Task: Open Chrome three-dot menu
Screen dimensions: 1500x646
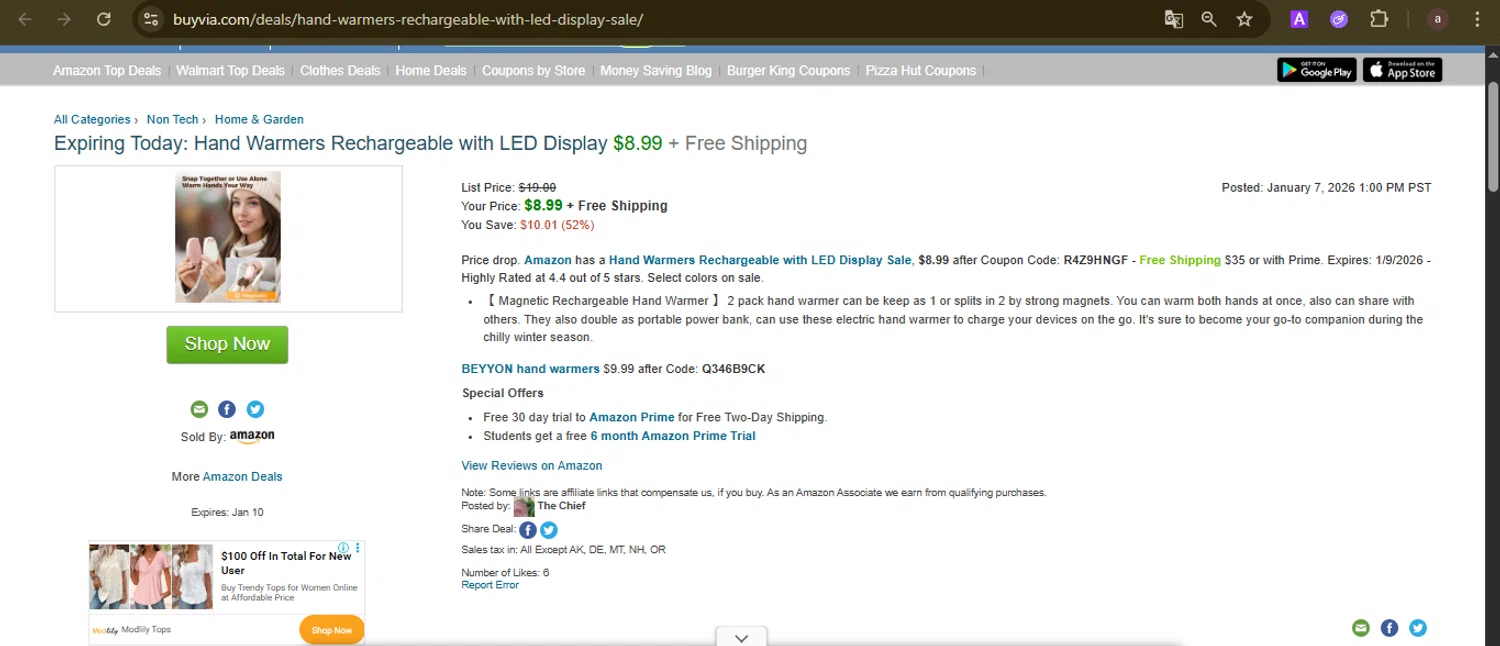Action: click(1477, 19)
